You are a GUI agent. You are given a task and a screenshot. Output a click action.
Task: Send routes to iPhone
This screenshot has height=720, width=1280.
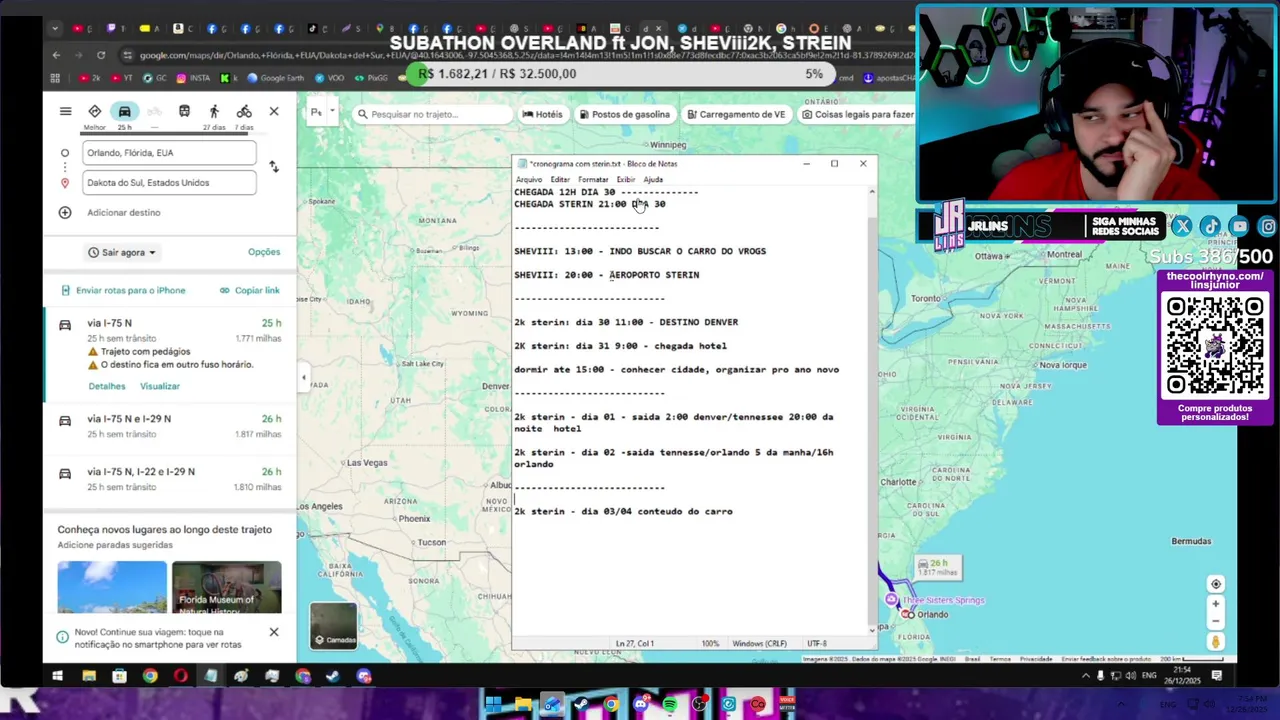pyautogui.click(x=123, y=290)
